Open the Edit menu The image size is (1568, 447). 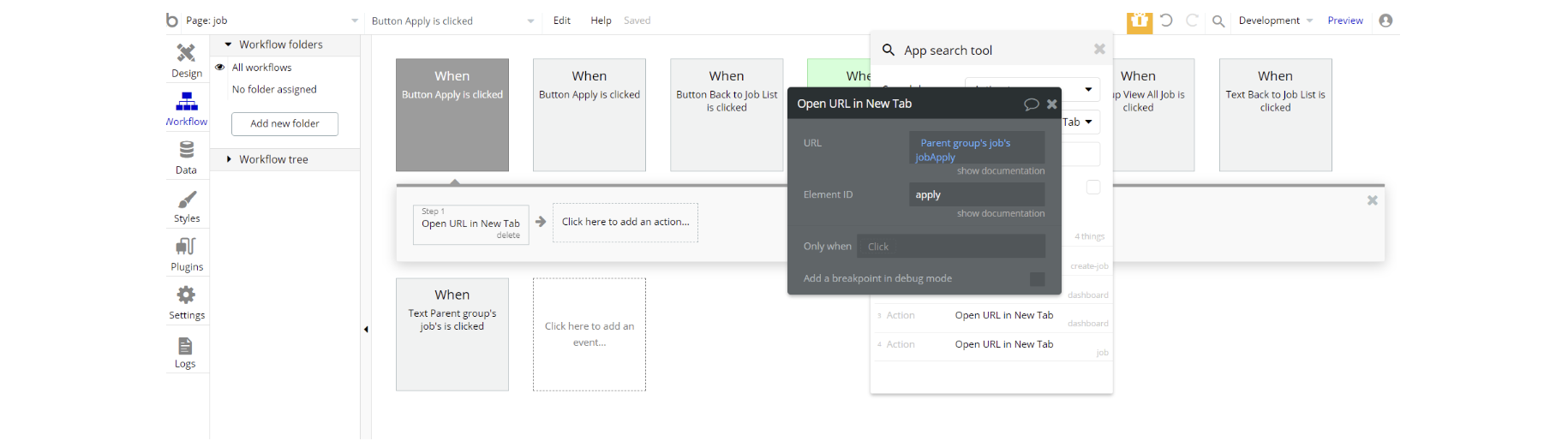point(561,21)
